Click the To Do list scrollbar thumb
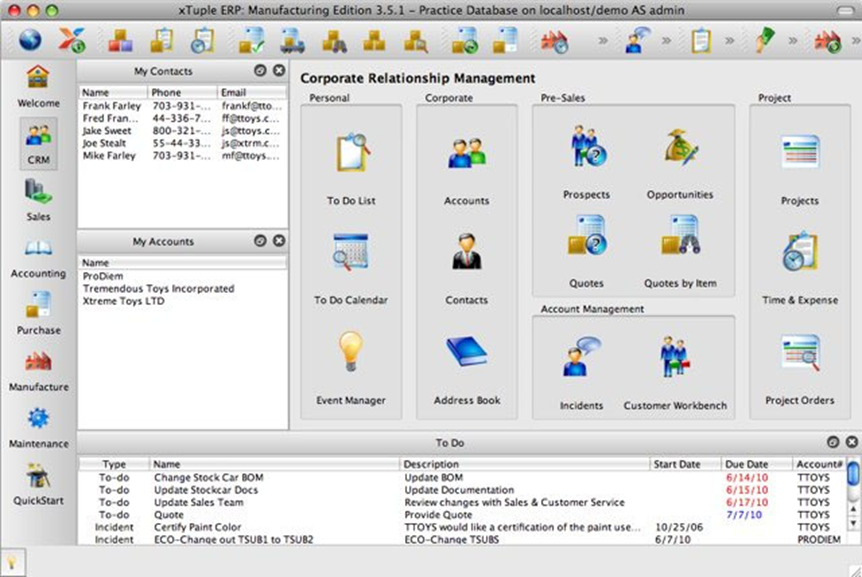The height and width of the screenshot is (577, 862). coord(853,473)
